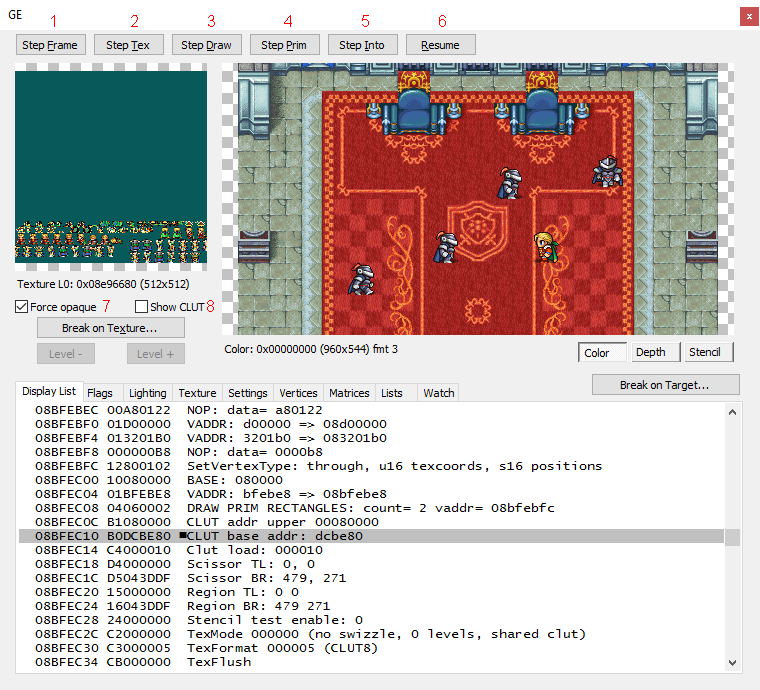This screenshot has width=760, height=690.
Task: Switch to the Flags tab
Action: pyautogui.click(x=99, y=393)
